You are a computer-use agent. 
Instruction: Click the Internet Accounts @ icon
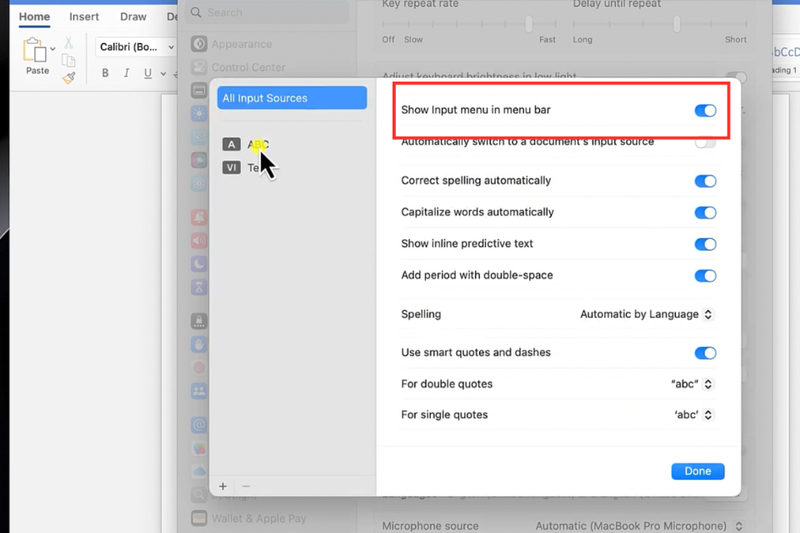pos(199,425)
